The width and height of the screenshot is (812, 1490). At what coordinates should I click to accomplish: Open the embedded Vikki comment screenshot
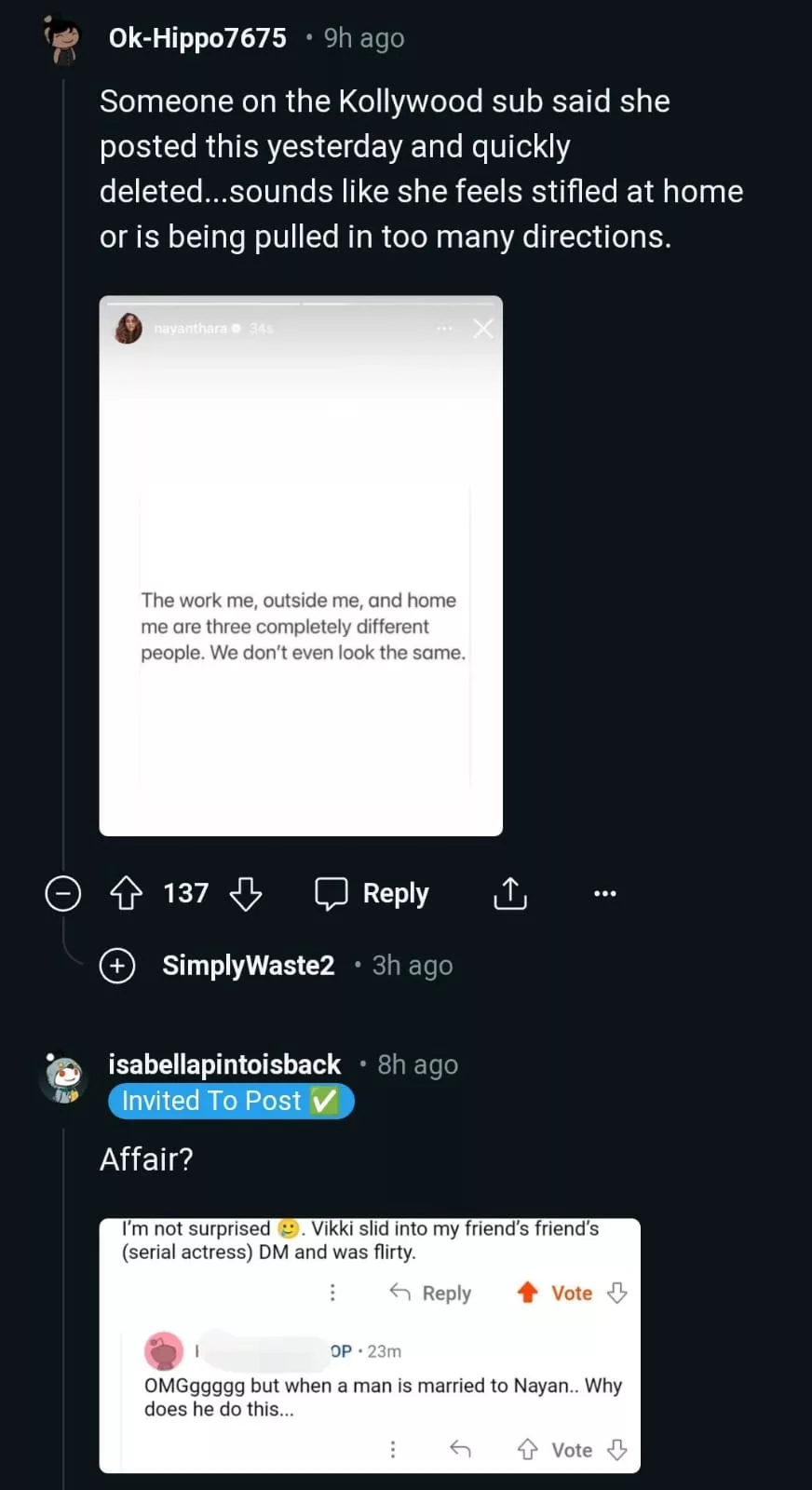click(370, 1345)
